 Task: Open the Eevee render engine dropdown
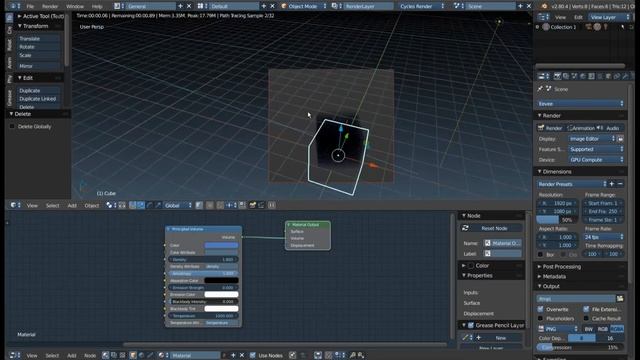tap(580, 104)
